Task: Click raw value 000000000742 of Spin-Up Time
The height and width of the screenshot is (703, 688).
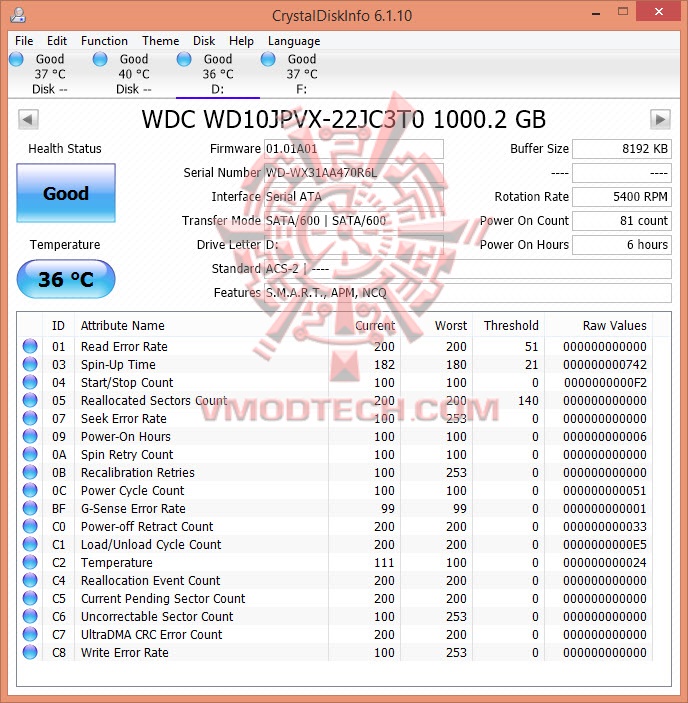Action: click(x=605, y=365)
